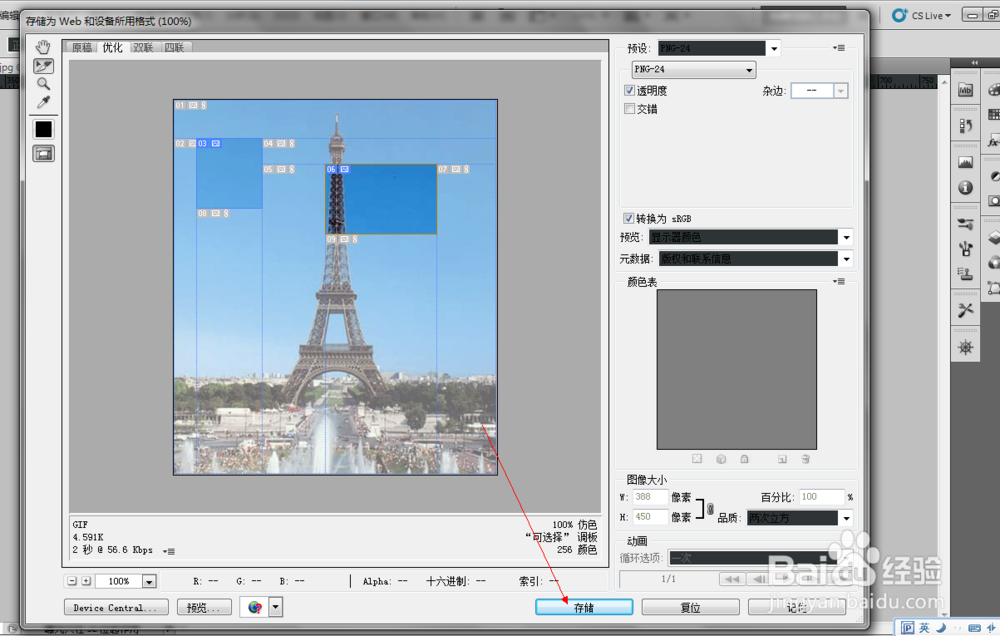The image size is (1000, 636).
Task: Open the Clone Source panel icon
Action: coord(966,274)
